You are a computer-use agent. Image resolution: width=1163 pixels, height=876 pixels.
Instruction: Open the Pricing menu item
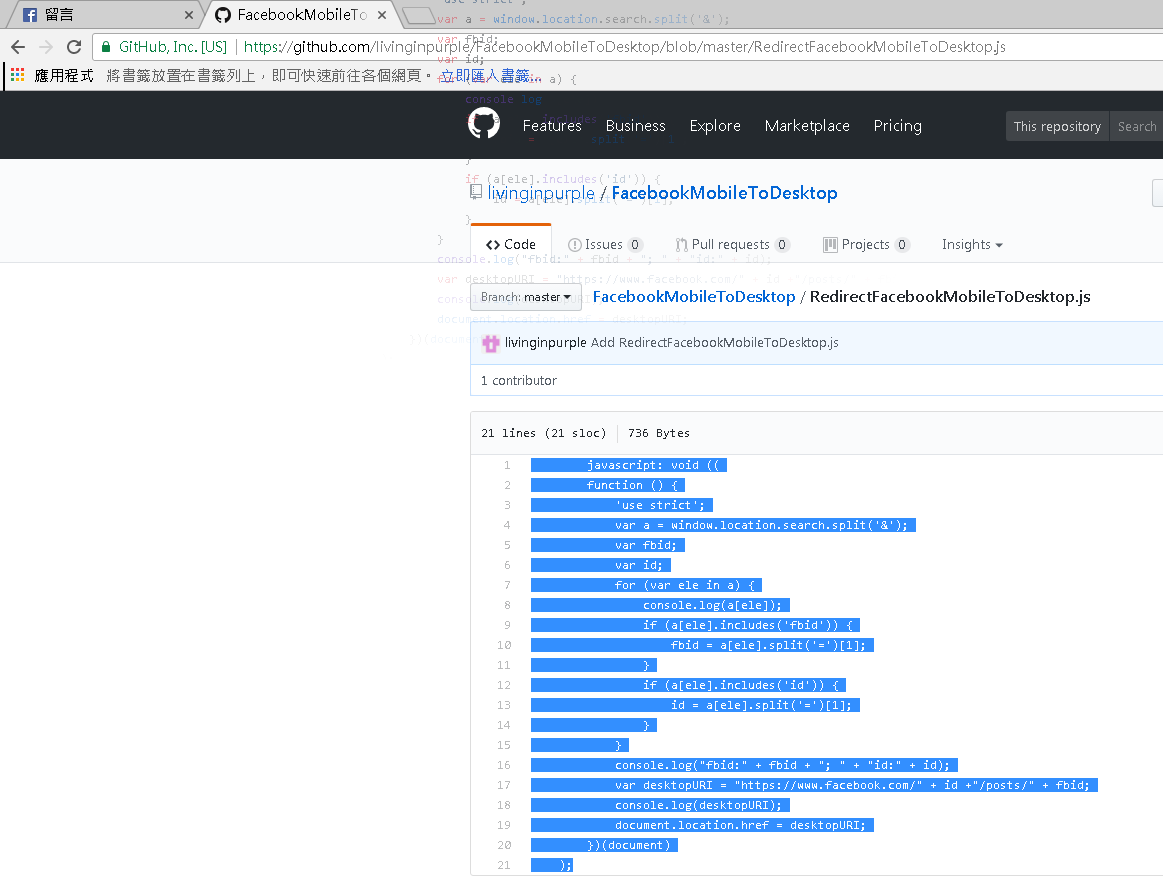[x=897, y=126]
